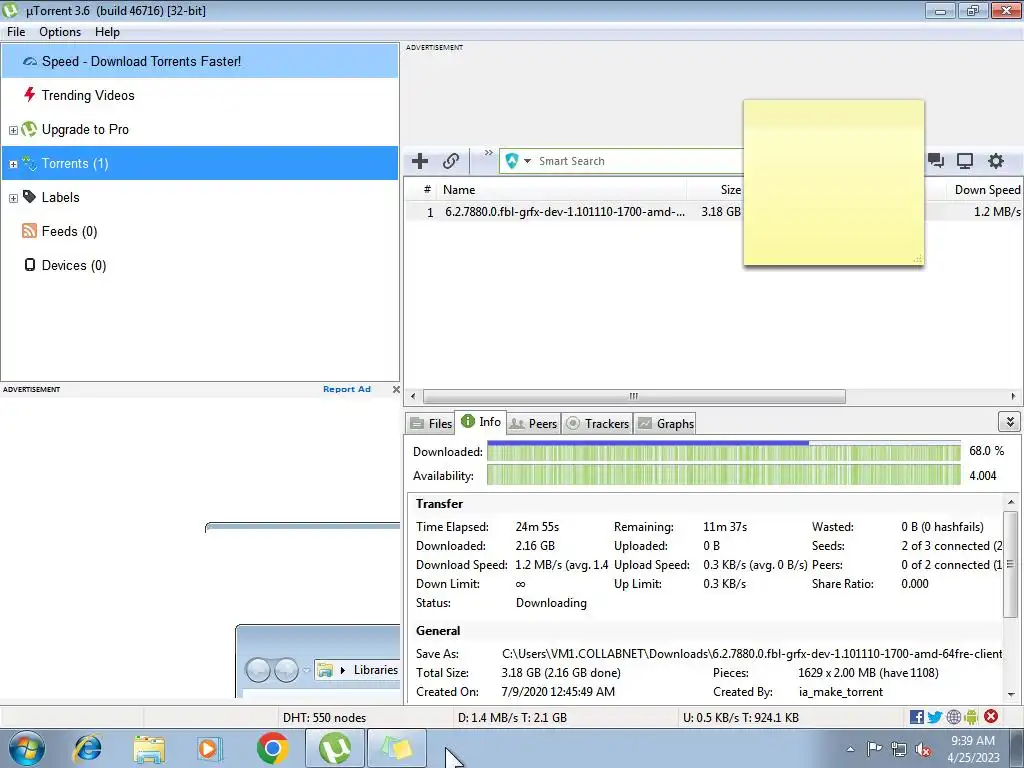Click the globe web icon in status bar
This screenshot has height=768, width=1024.
tap(953, 717)
